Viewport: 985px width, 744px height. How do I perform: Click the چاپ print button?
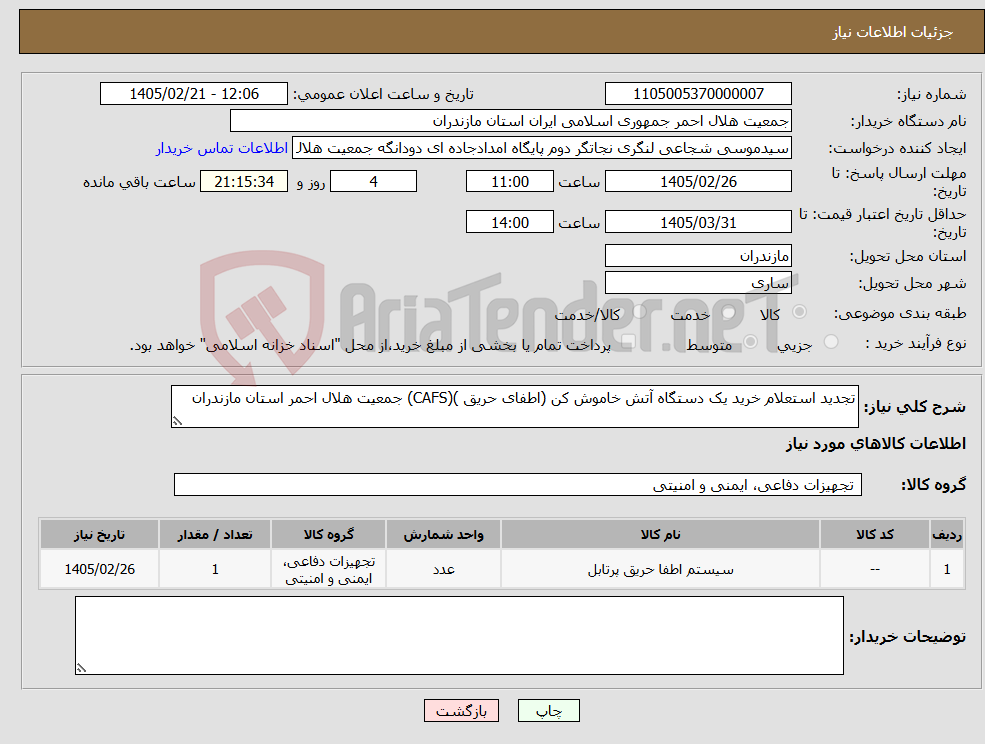(548, 711)
